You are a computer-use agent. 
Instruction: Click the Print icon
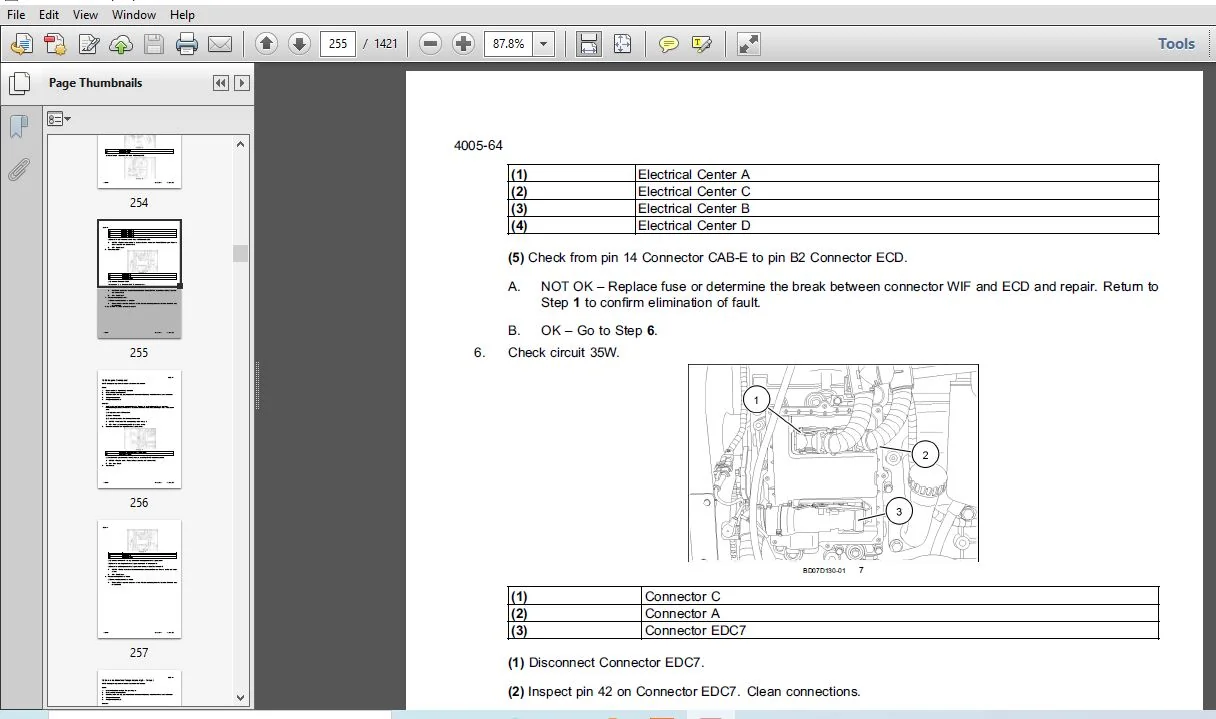click(186, 44)
